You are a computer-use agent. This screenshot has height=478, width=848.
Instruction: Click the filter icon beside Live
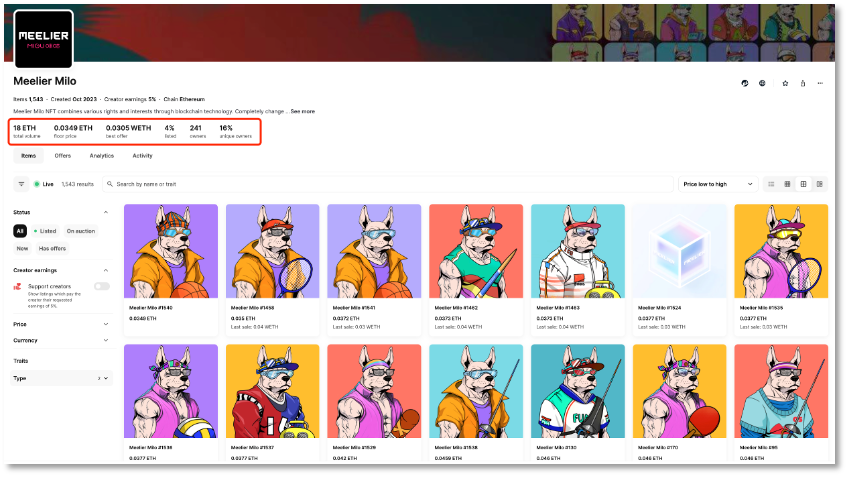[21, 184]
